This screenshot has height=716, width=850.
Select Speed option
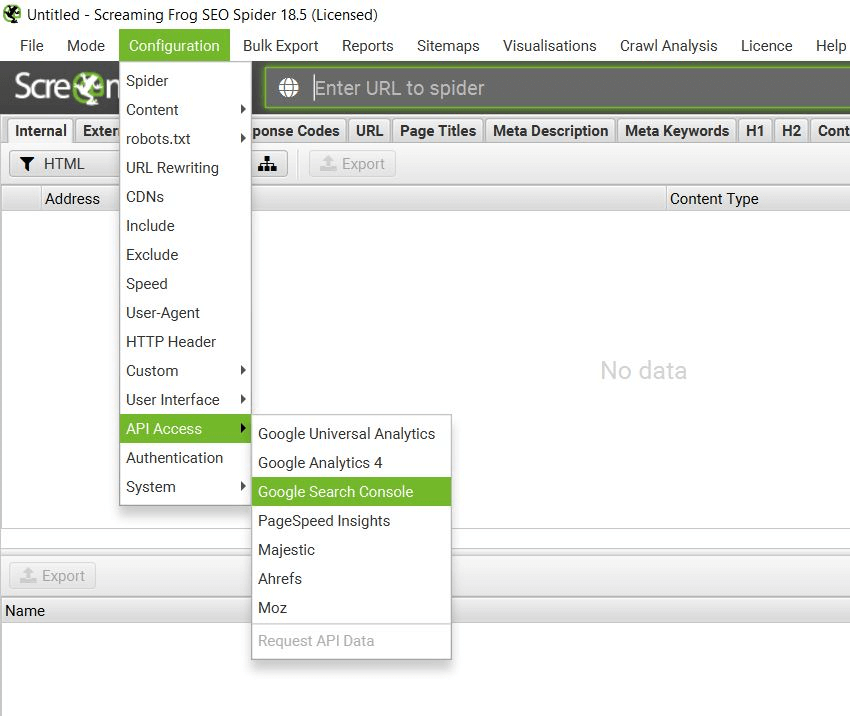(185, 283)
